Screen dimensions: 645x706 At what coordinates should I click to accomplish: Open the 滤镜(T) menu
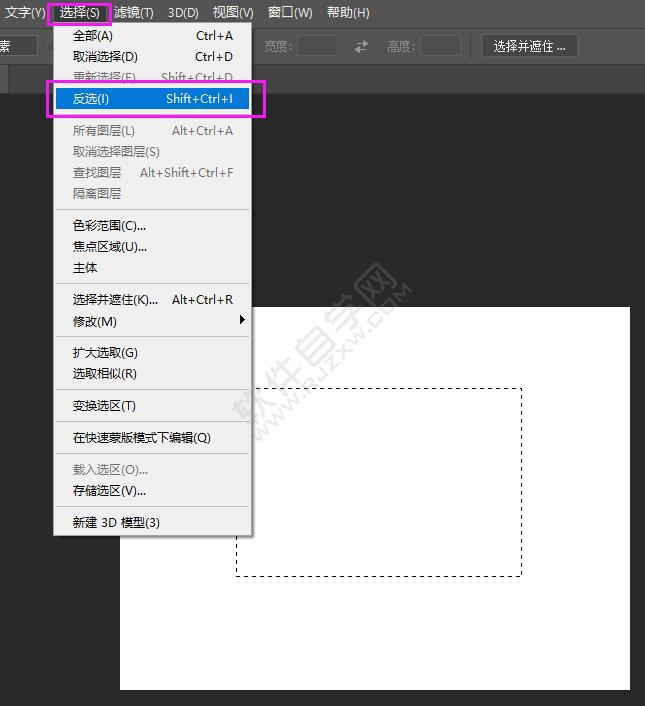(133, 13)
